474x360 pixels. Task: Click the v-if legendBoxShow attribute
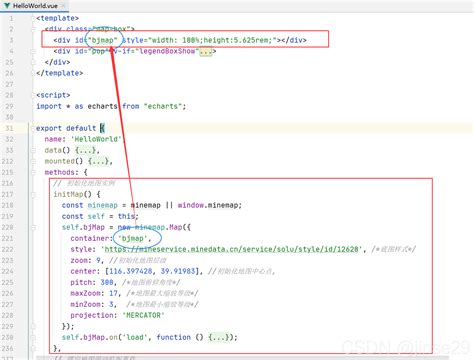[x=156, y=51]
